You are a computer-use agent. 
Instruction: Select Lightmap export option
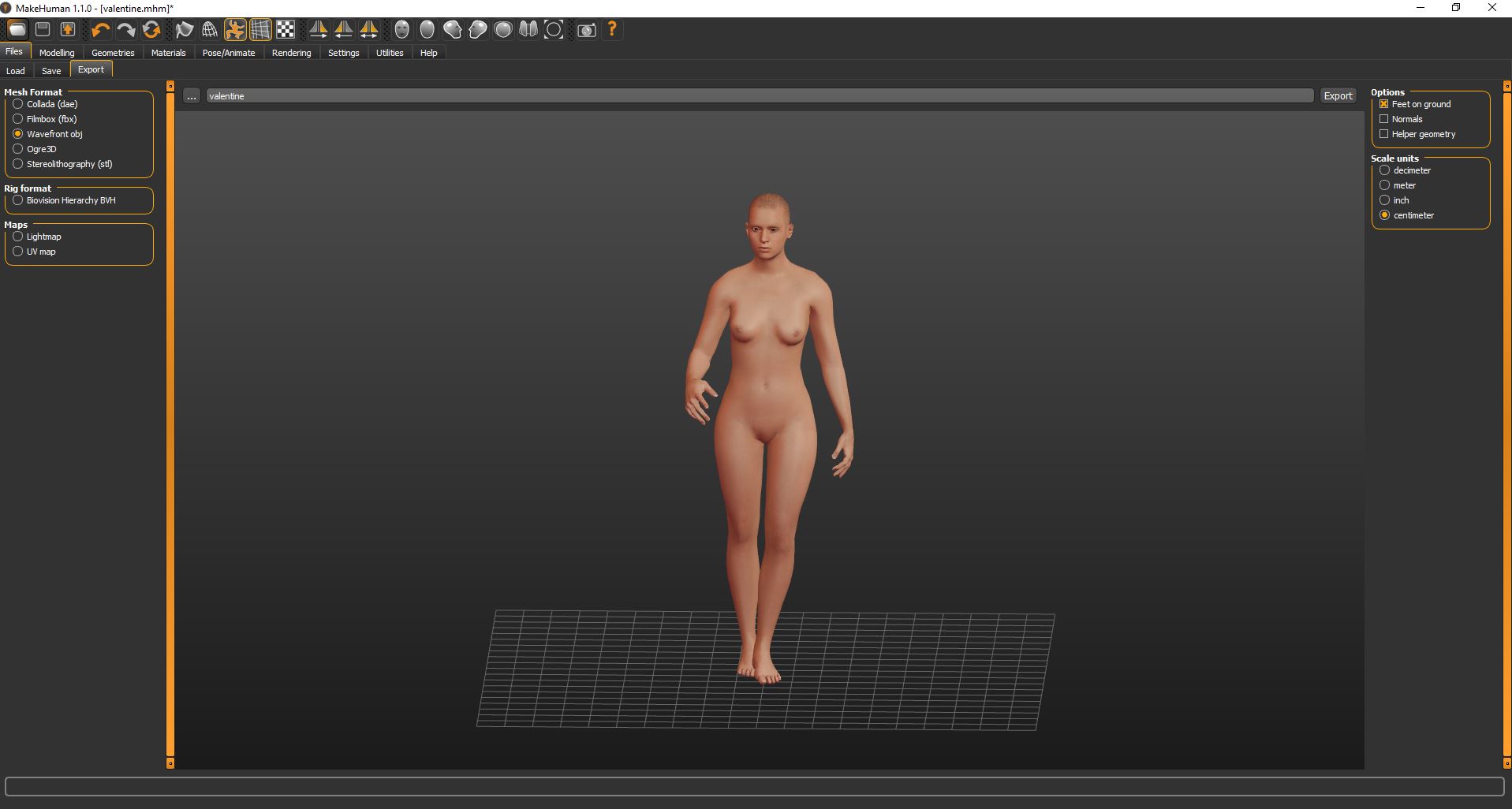point(37,237)
